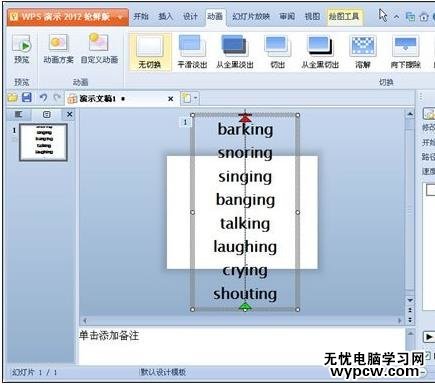Click the vertical scrollbar down arrow
The width and height of the screenshot is (435, 387).
point(410,300)
